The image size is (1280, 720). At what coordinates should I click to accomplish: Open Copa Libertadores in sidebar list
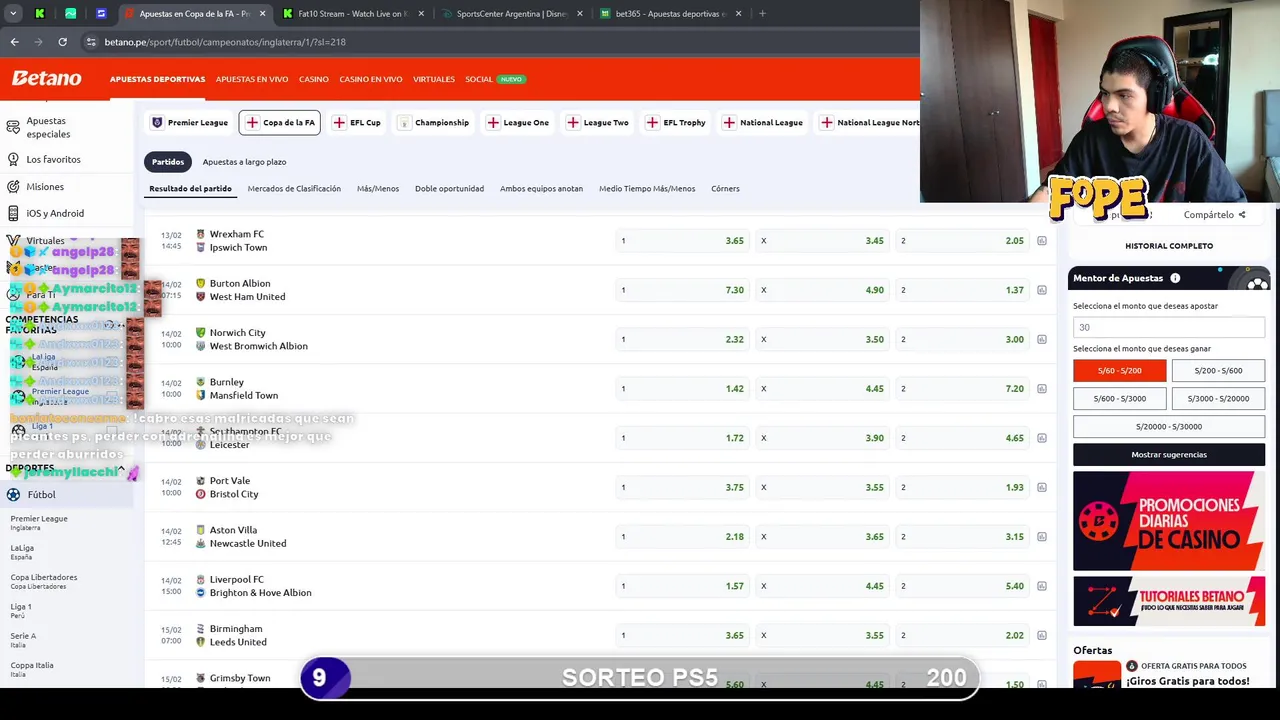point(43,581)
